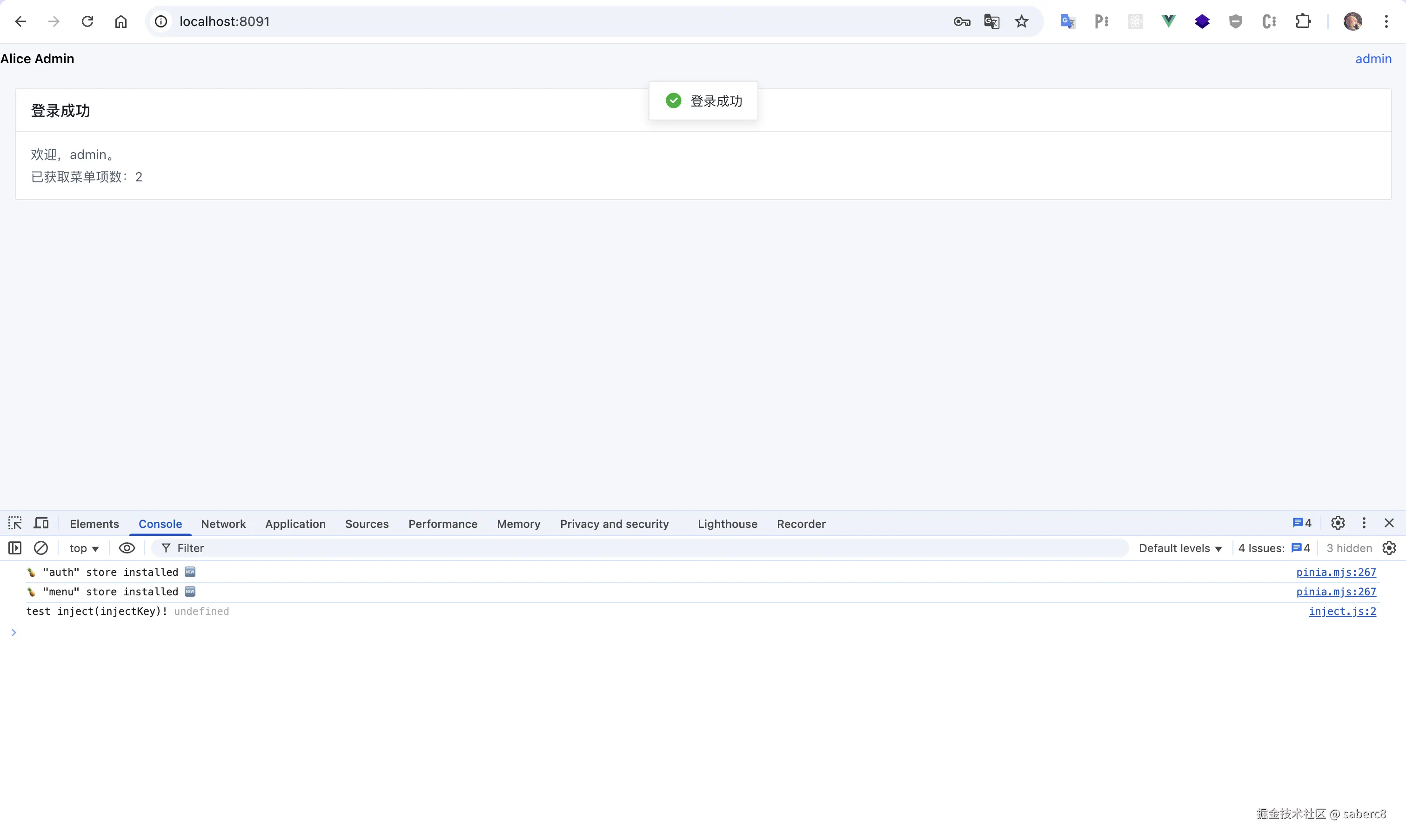Open the Default levels dropdown
The image size is (1406, 840).
coord(1180,548)
